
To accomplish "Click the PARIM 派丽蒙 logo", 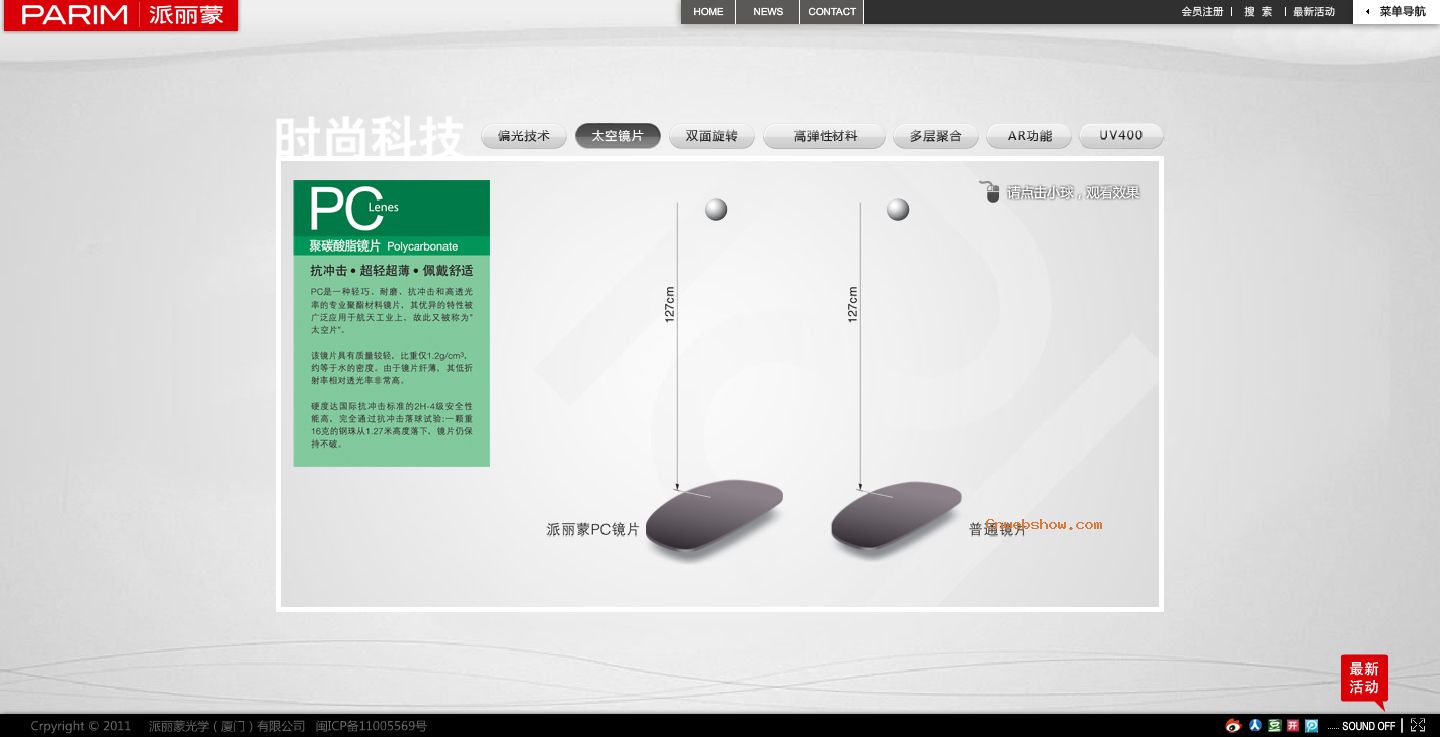I will click(121, 15).
